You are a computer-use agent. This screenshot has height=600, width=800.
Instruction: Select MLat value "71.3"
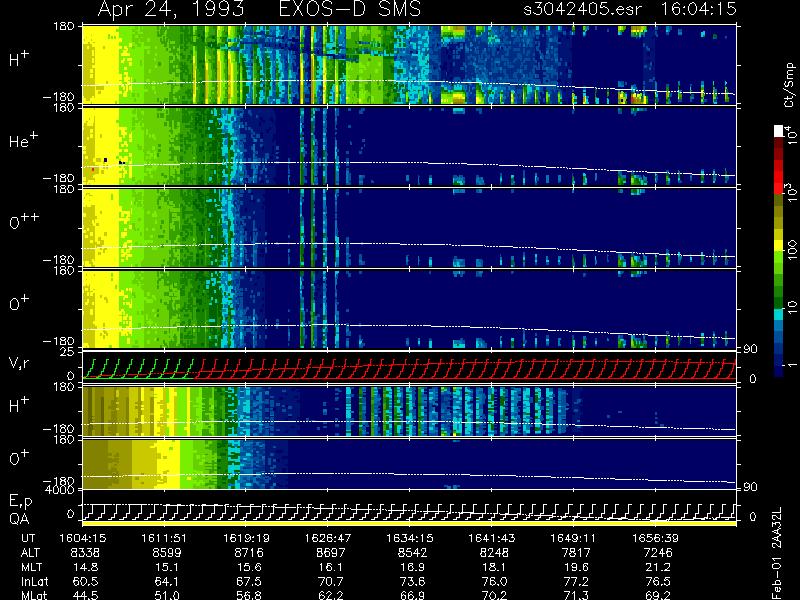pos(576,595)
